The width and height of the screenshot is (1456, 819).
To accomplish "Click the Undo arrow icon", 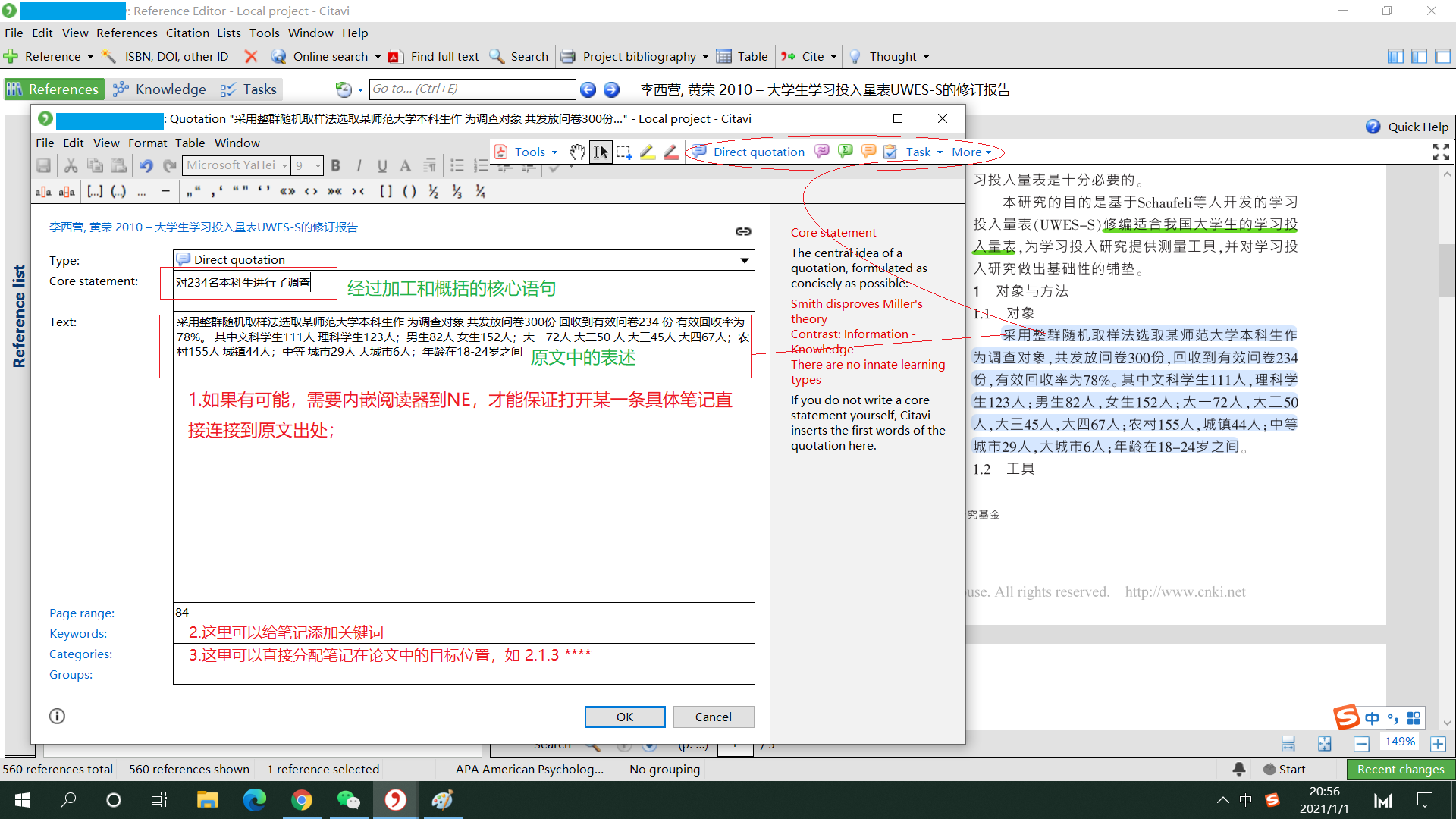I will [x=146, y=165].
